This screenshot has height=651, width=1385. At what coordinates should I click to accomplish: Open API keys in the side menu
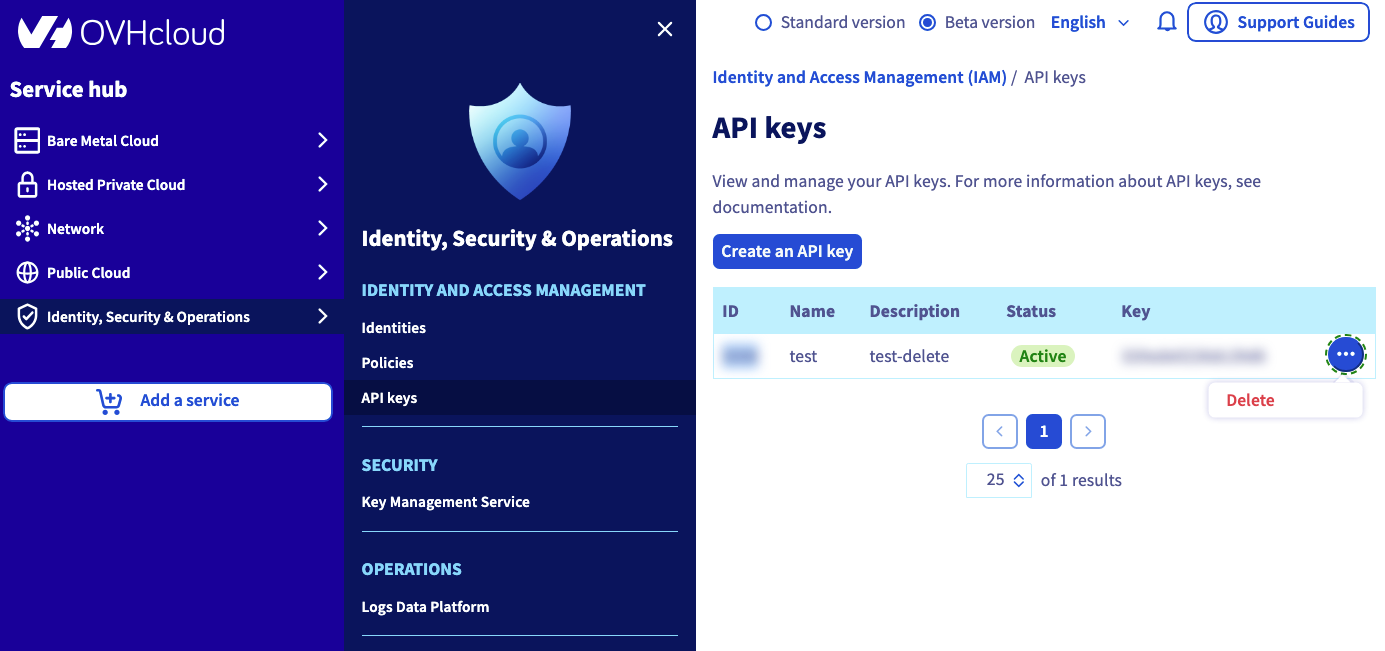389,398
